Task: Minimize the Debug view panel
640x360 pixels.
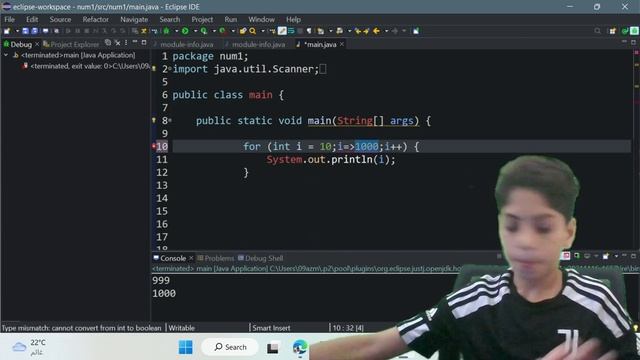Action: (135, 42)
